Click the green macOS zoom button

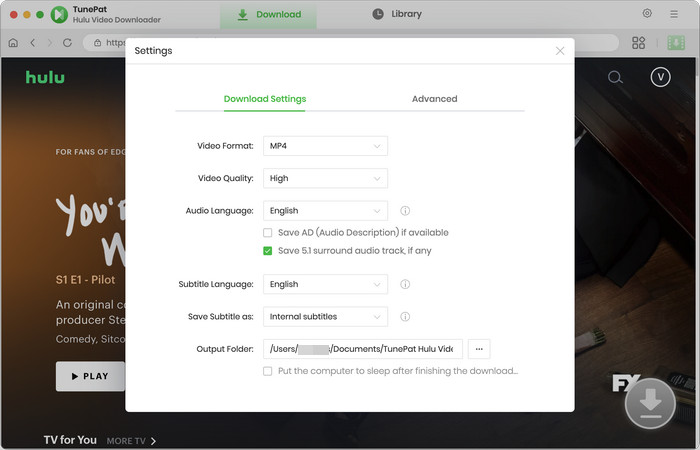[x=40, y=14]
